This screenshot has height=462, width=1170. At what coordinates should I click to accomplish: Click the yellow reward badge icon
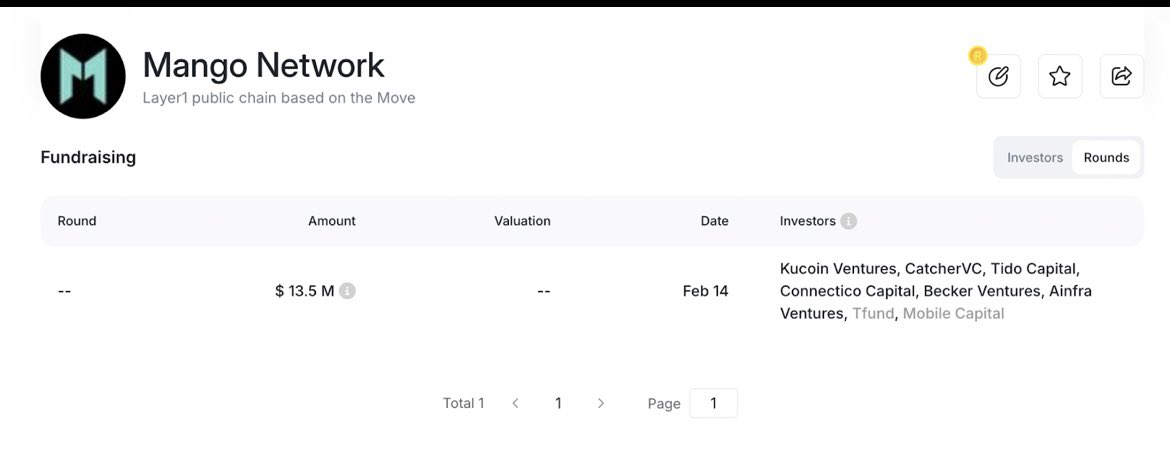pos(977,55)
